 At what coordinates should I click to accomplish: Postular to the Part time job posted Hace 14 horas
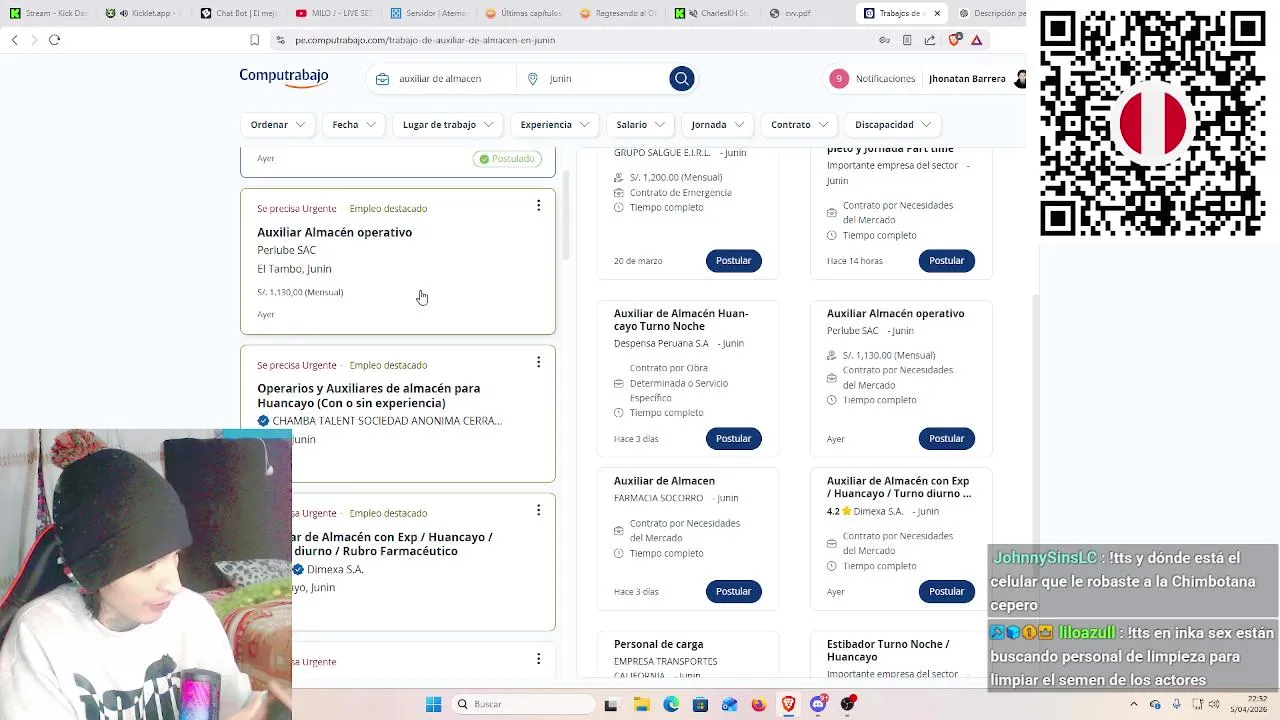[x=946, y=260]
